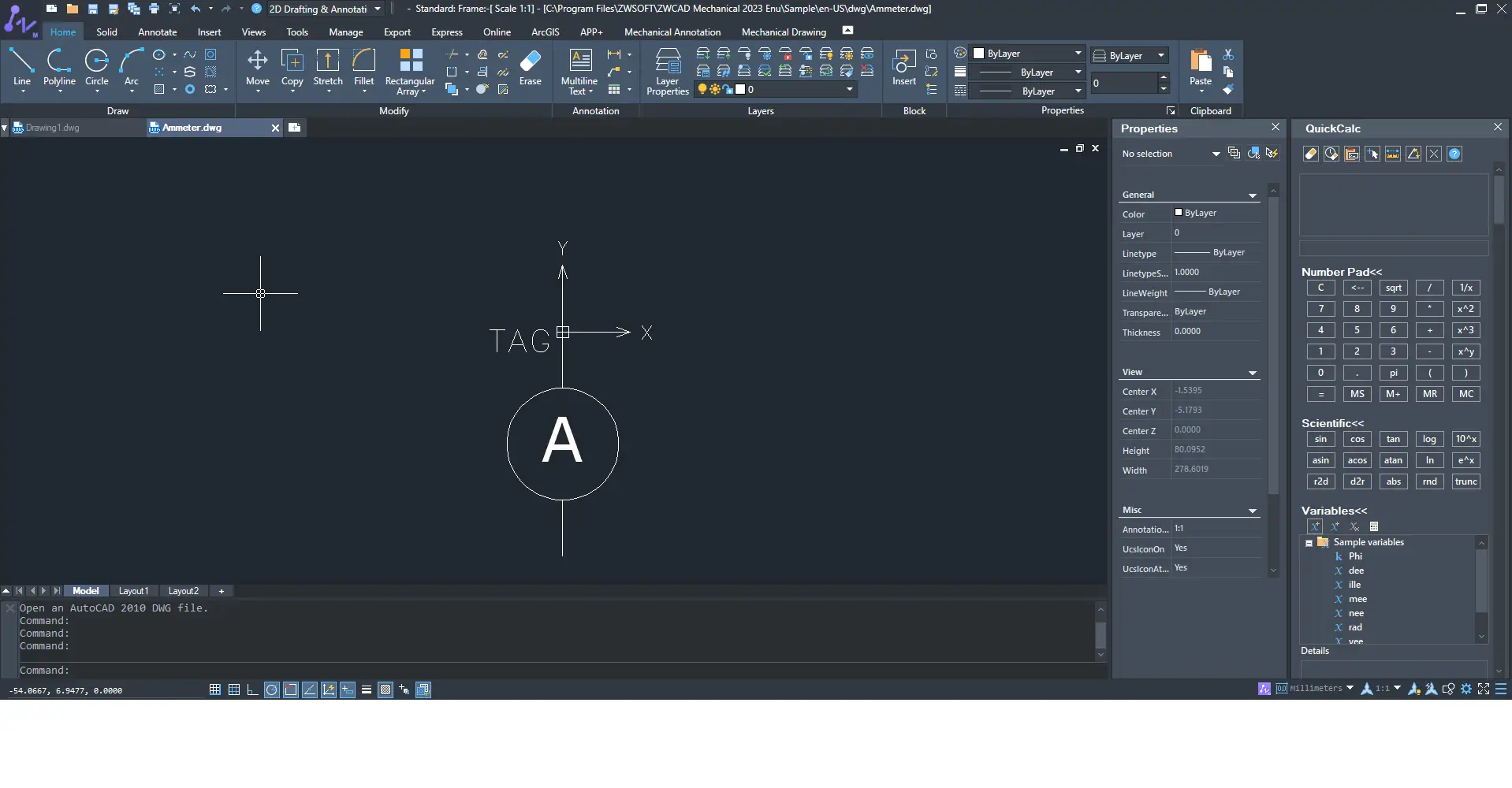Select the Stretch tool
This screenshot has width=1512, height=788.
pos(328,67)
